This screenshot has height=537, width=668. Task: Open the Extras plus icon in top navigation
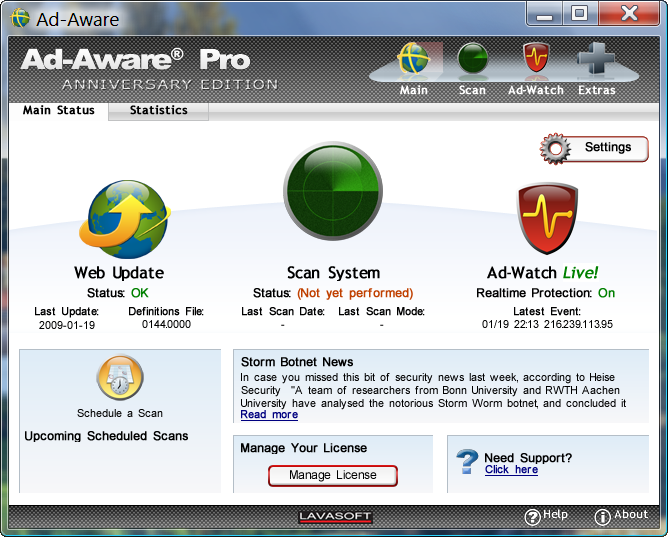[596, 58]
